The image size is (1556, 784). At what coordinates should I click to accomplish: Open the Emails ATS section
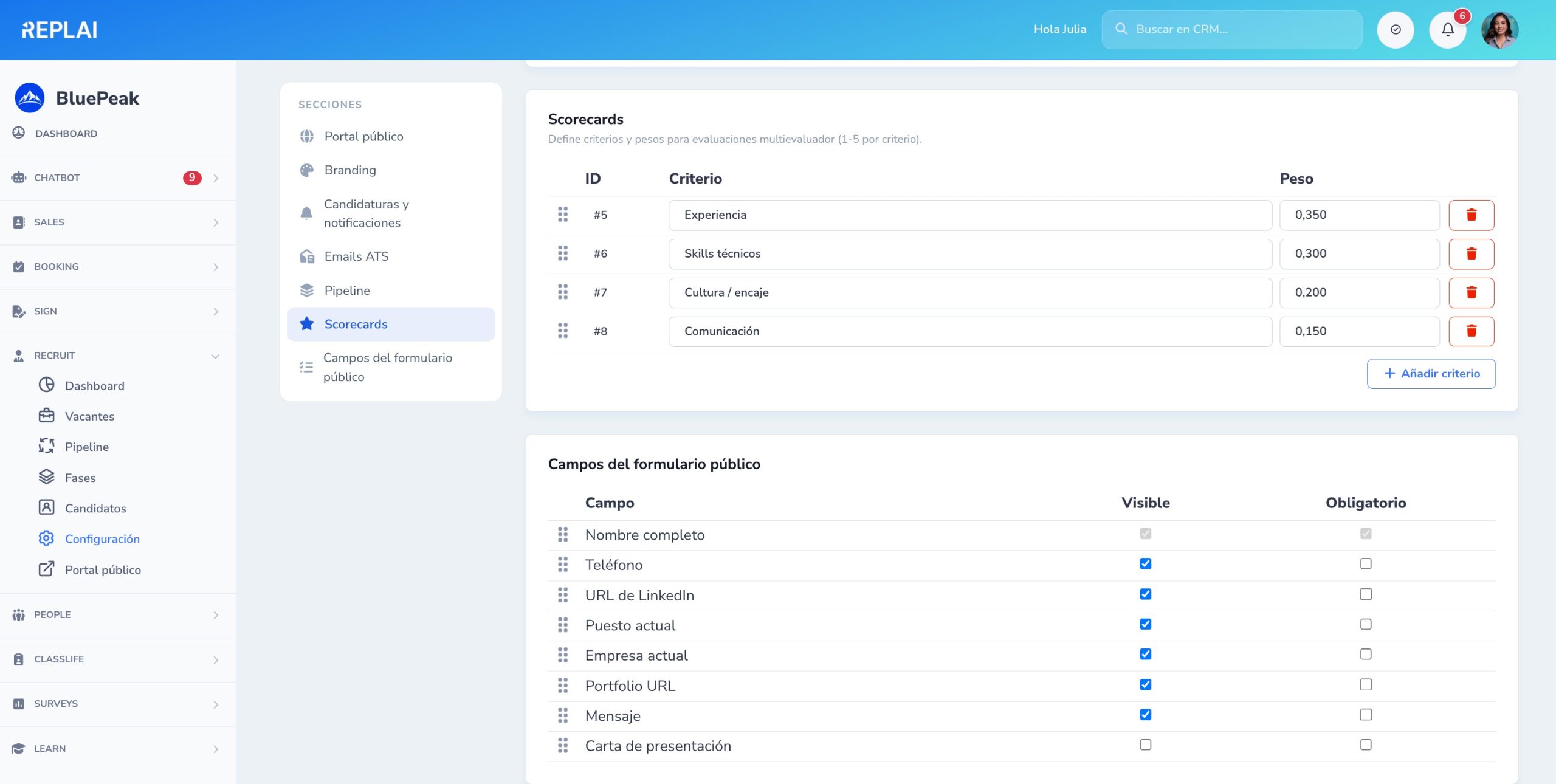point(391,256)
